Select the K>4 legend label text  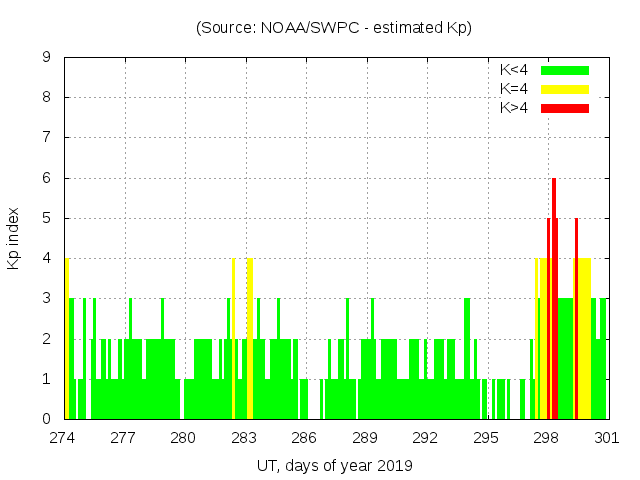coord(514,108)
